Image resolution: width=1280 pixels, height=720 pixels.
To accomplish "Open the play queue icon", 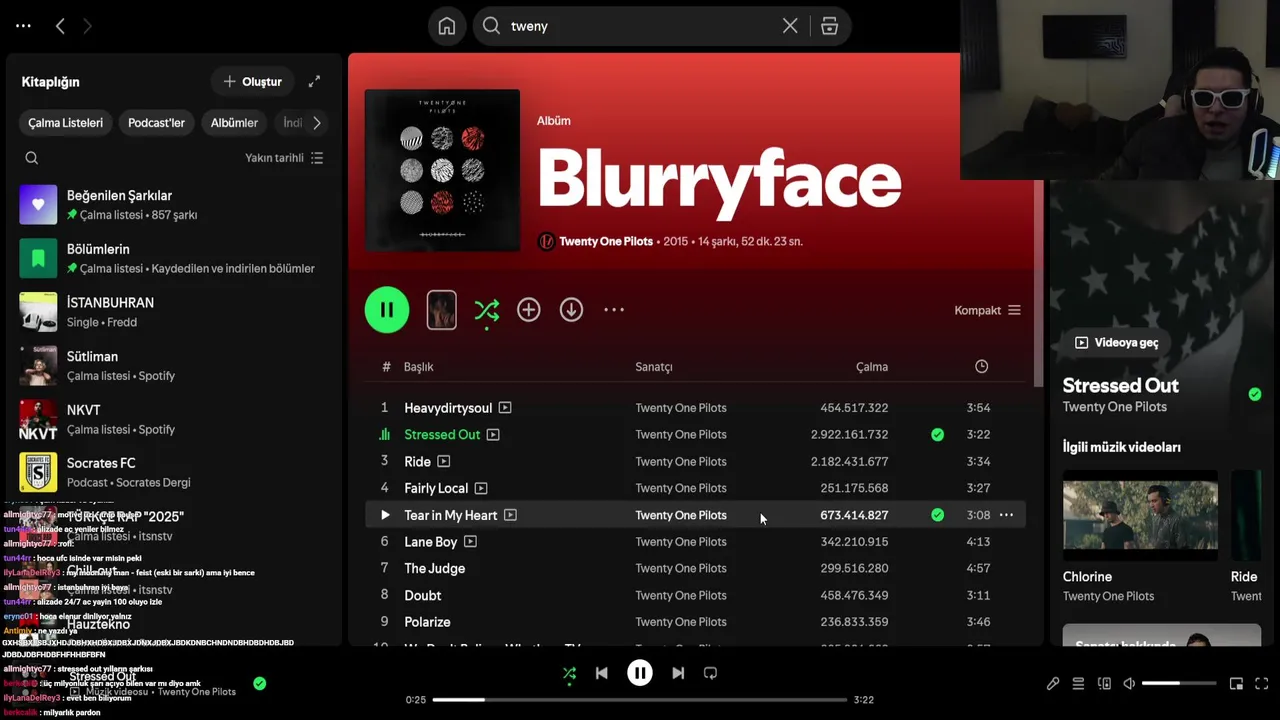I will coord(1078,684).
